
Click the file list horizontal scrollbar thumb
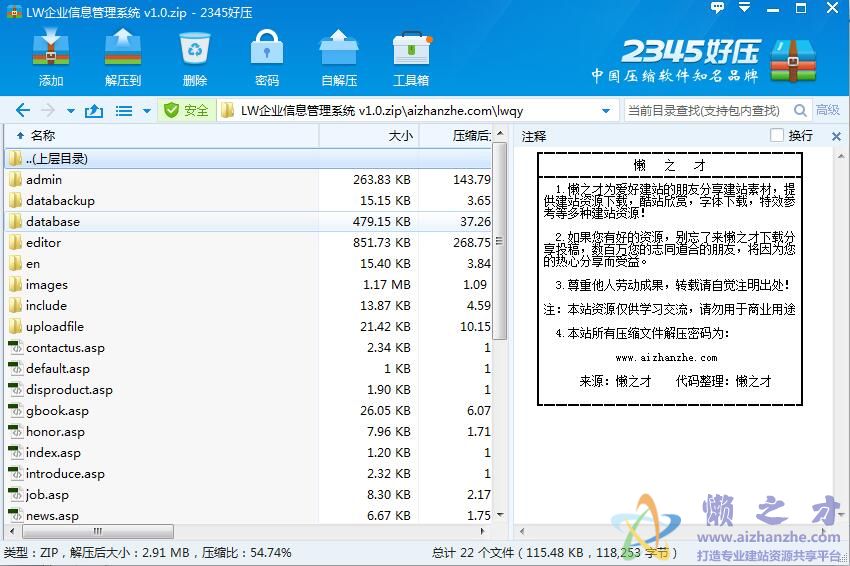coord(98,531)
